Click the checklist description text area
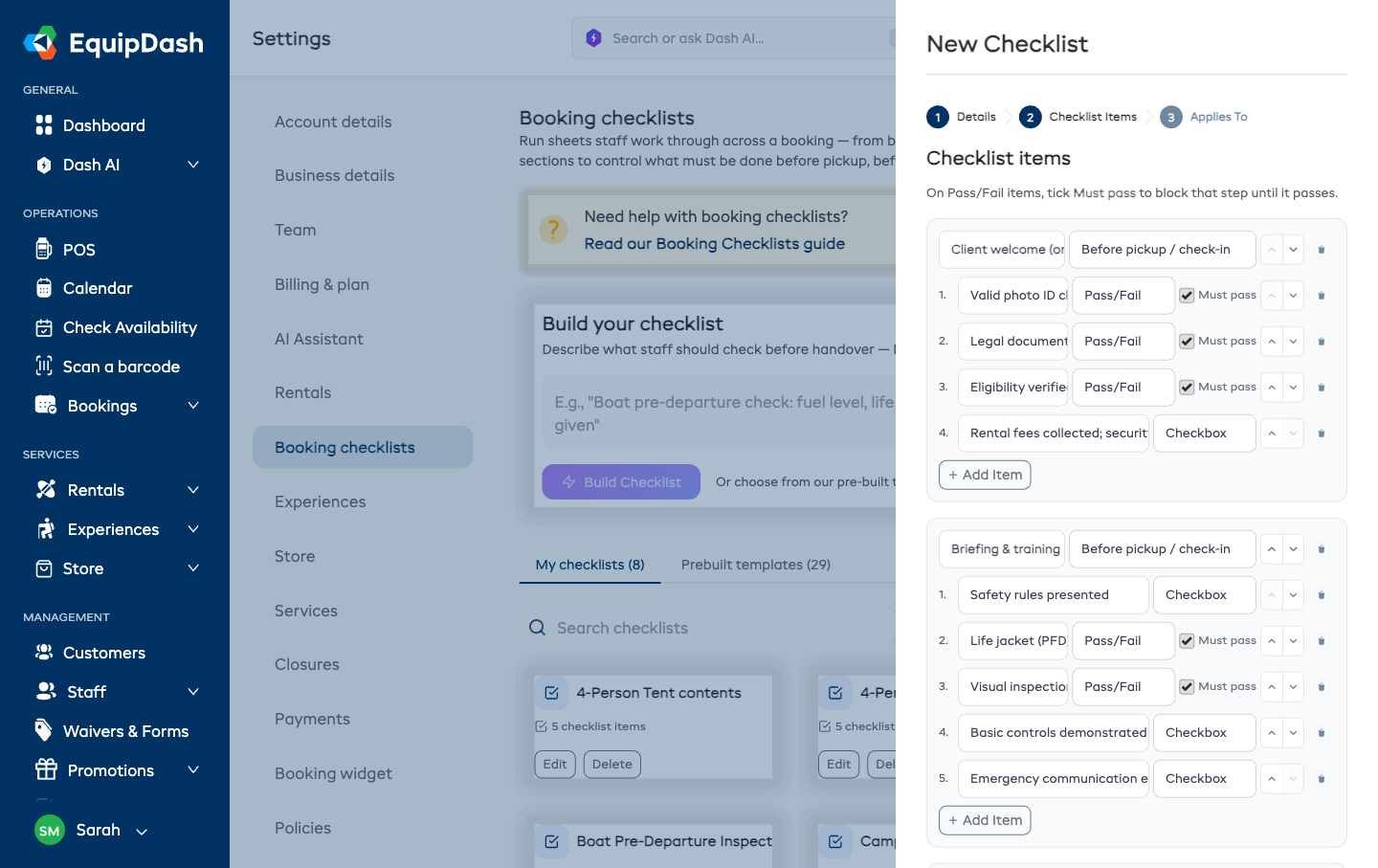 720,413
